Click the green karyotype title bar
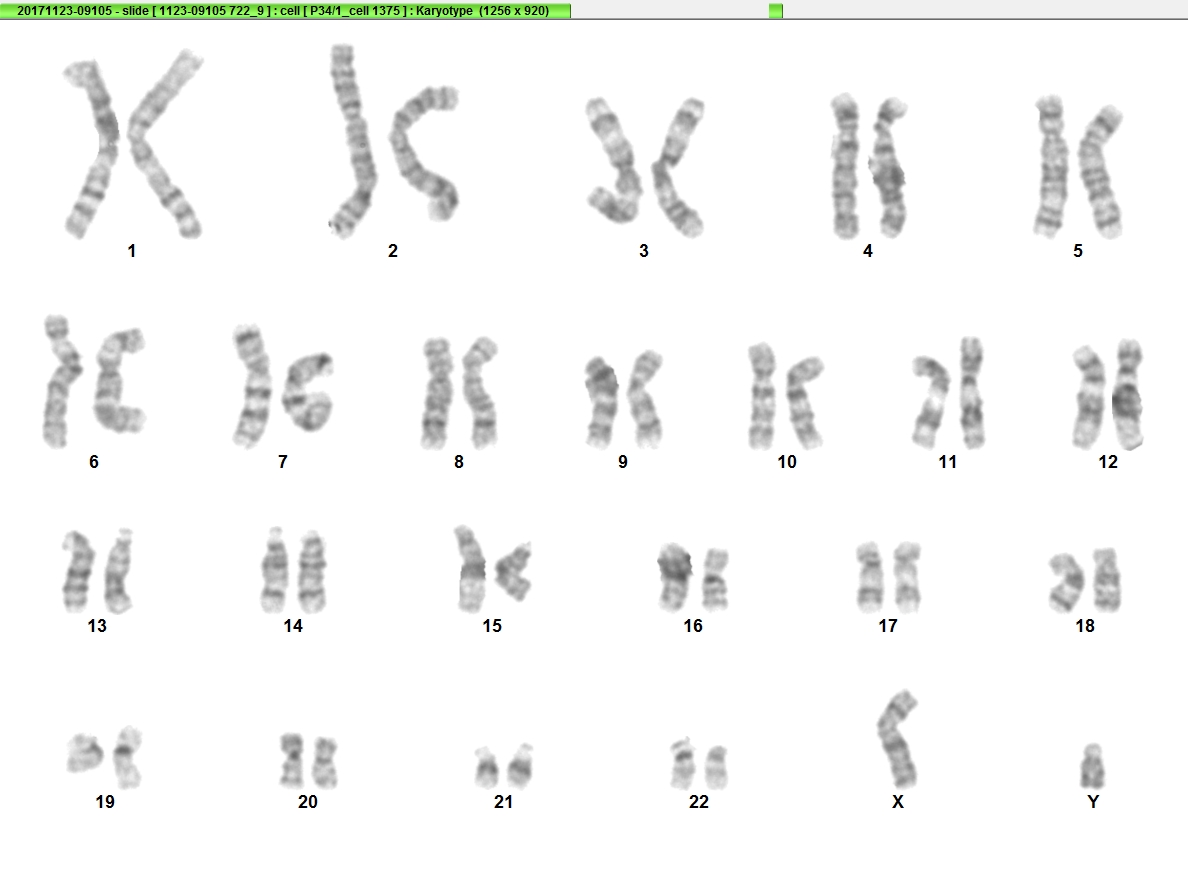This screenshot has height=869, width=1188. 285,11
